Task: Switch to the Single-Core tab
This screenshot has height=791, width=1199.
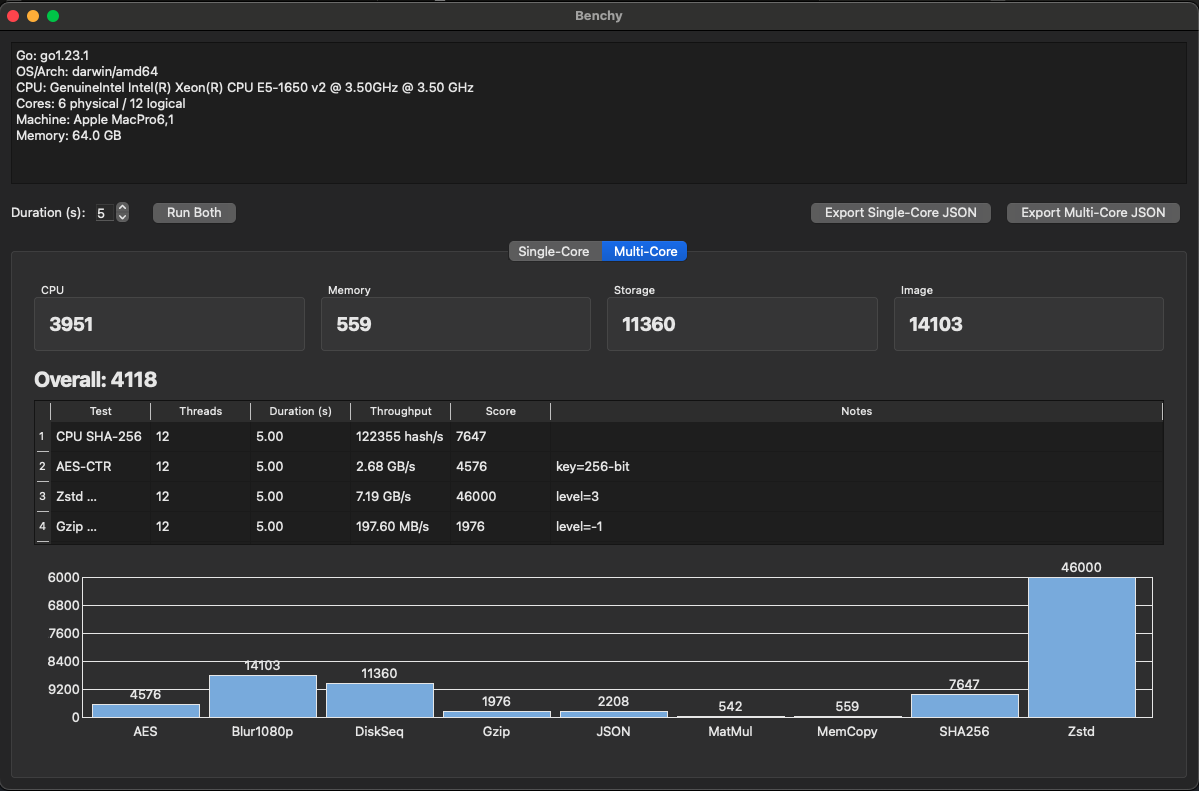Action: 554,251
